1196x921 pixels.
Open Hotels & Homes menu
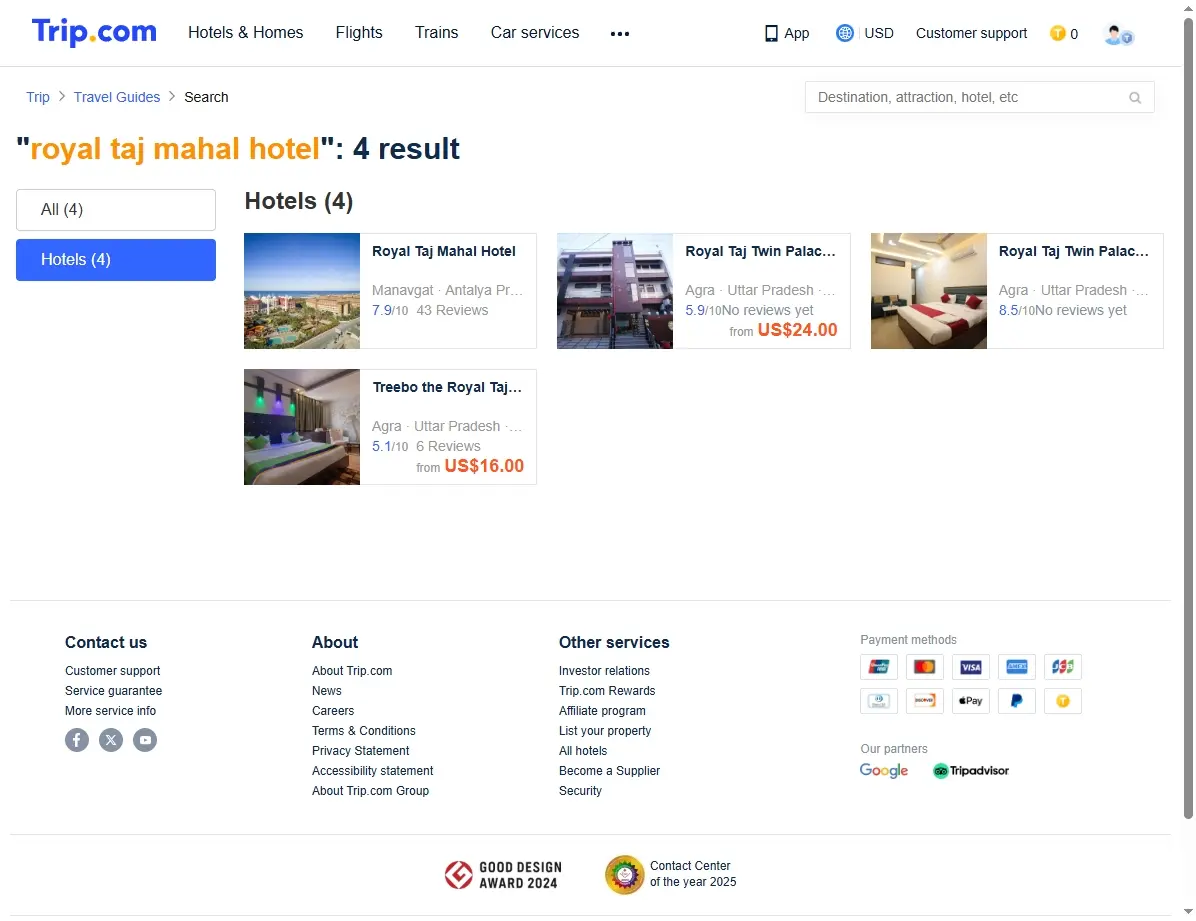click(246, 33)
